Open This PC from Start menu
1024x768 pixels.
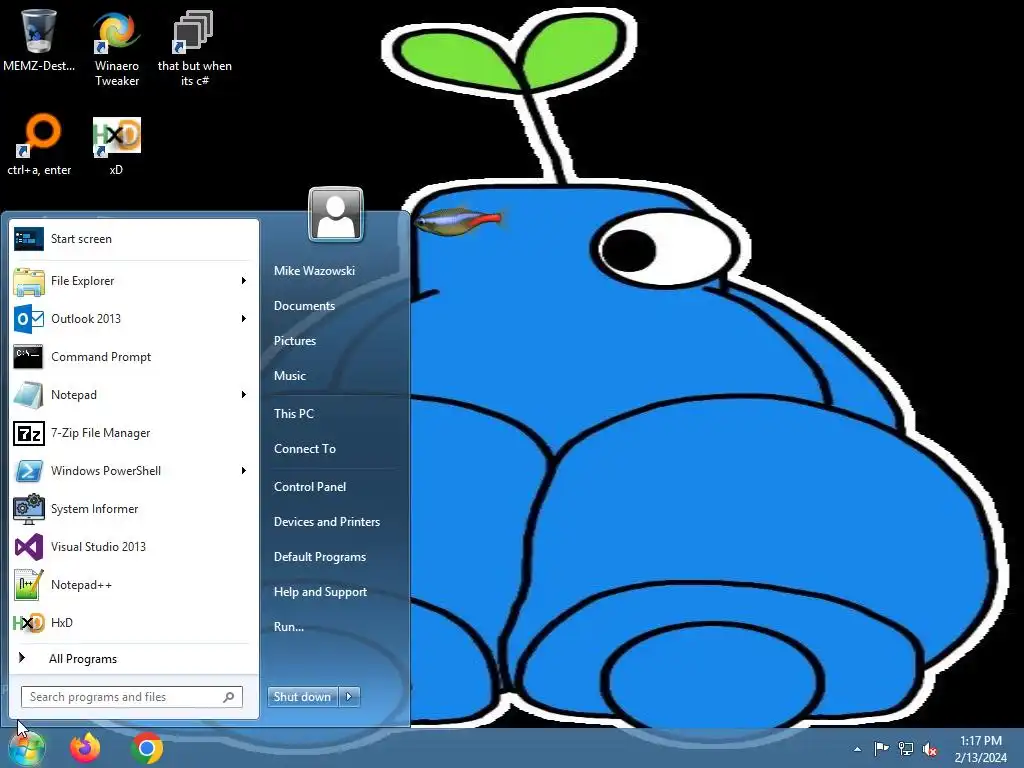294,413
